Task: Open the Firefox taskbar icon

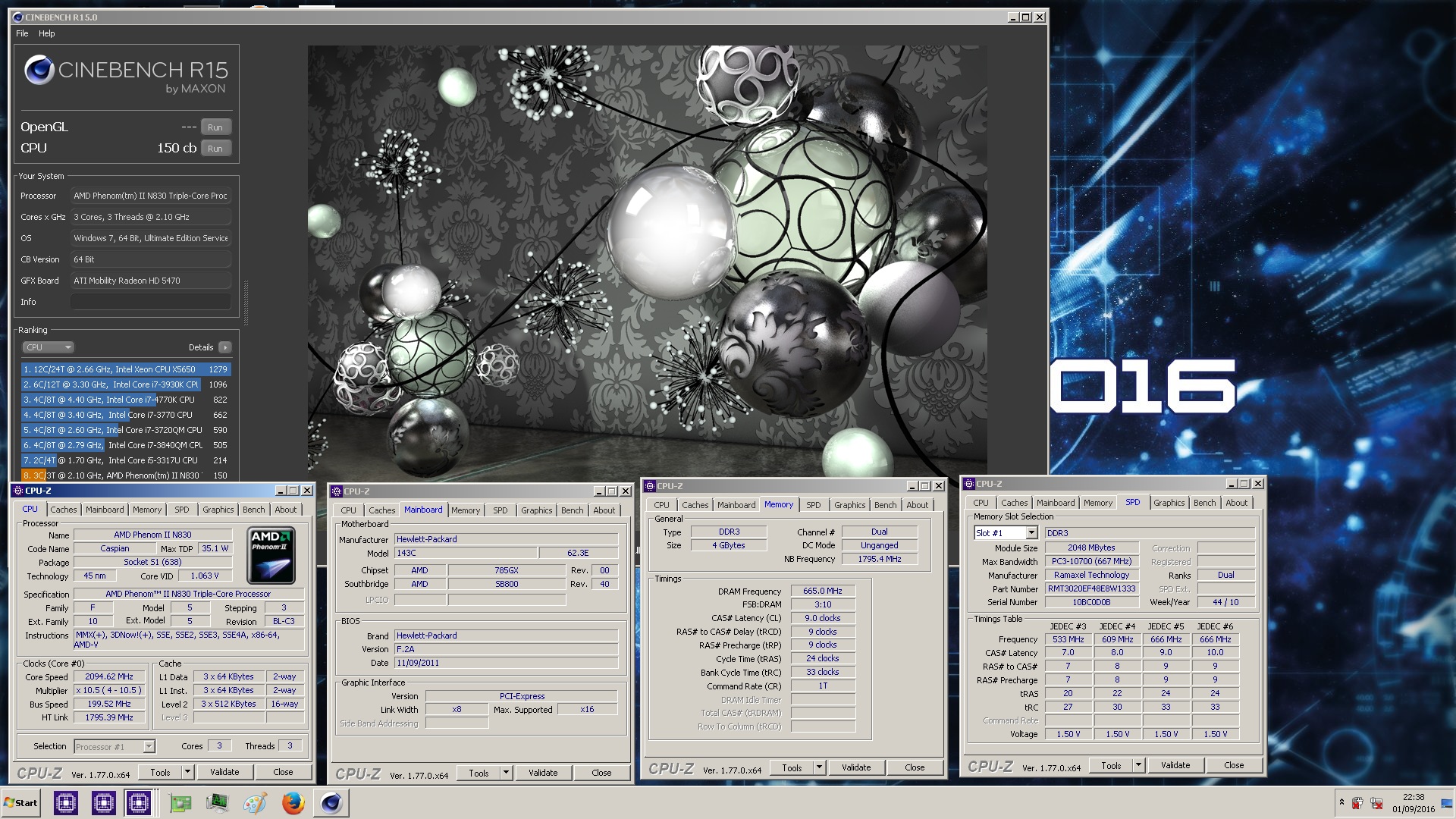Action: 293,802
